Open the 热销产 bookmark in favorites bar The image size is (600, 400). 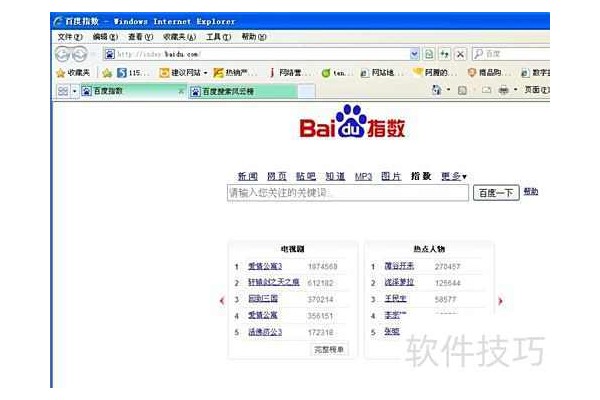coord(235,73)
